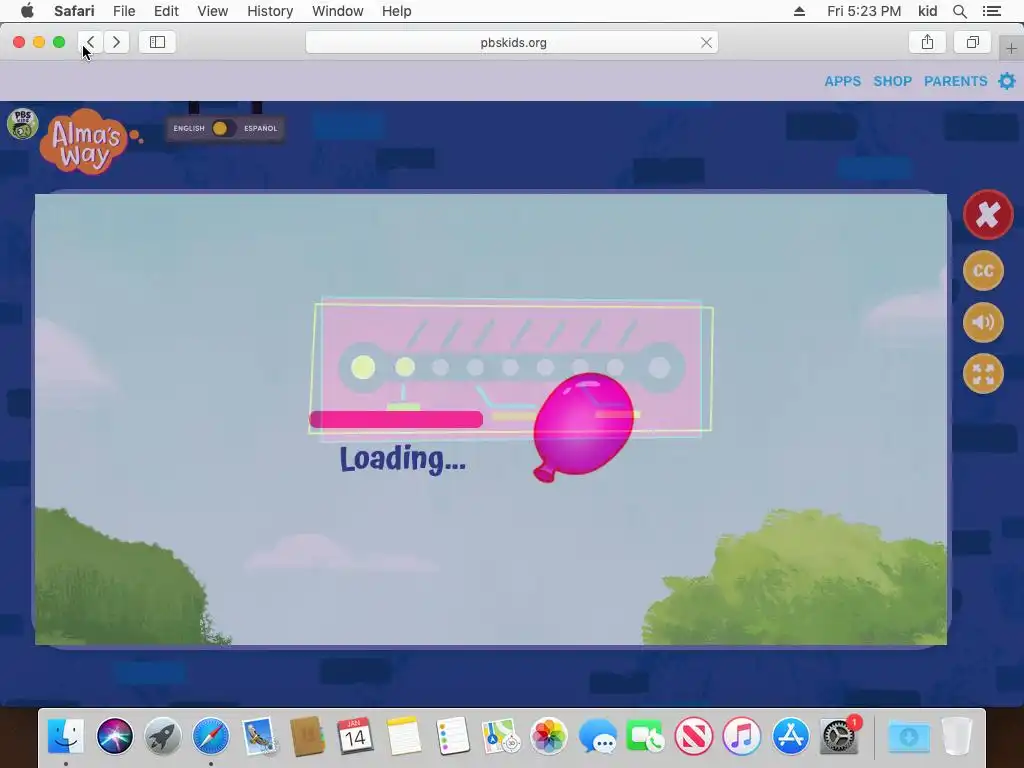Open the SHOP link
1024x768 pixels.
click(892, 81)
